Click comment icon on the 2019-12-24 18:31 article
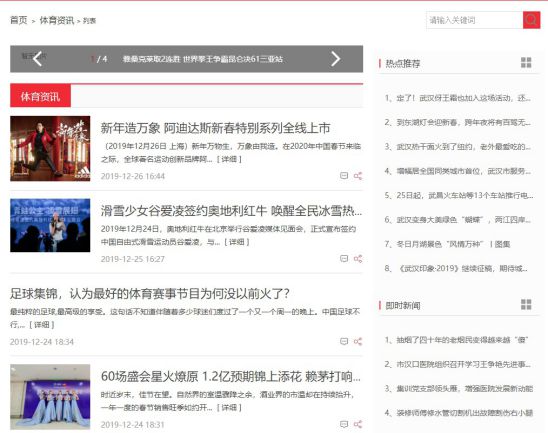Viewport: 548px width, 433px height. coord(344,424)
